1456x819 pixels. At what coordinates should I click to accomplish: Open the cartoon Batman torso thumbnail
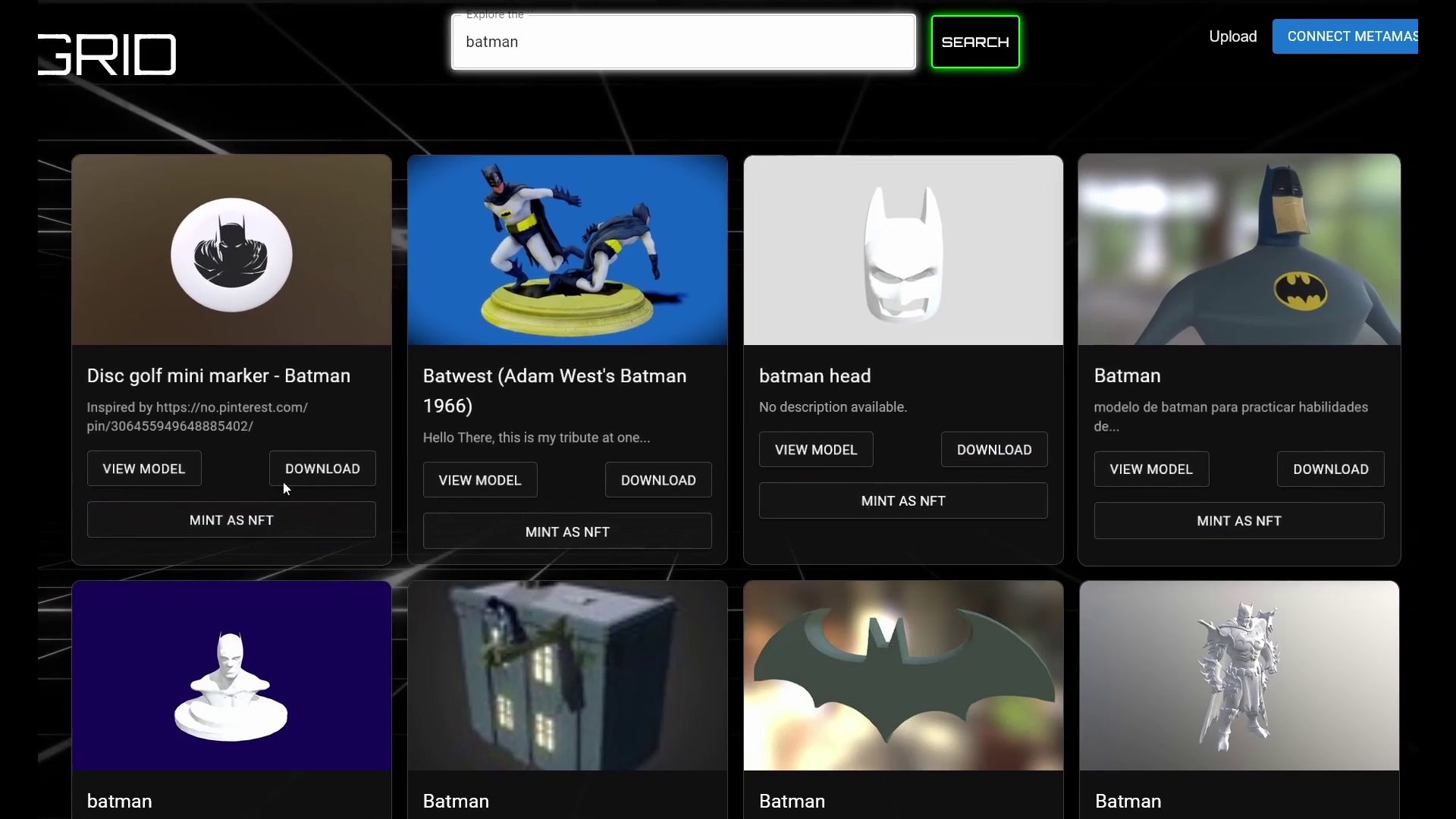click(1239, 249)
